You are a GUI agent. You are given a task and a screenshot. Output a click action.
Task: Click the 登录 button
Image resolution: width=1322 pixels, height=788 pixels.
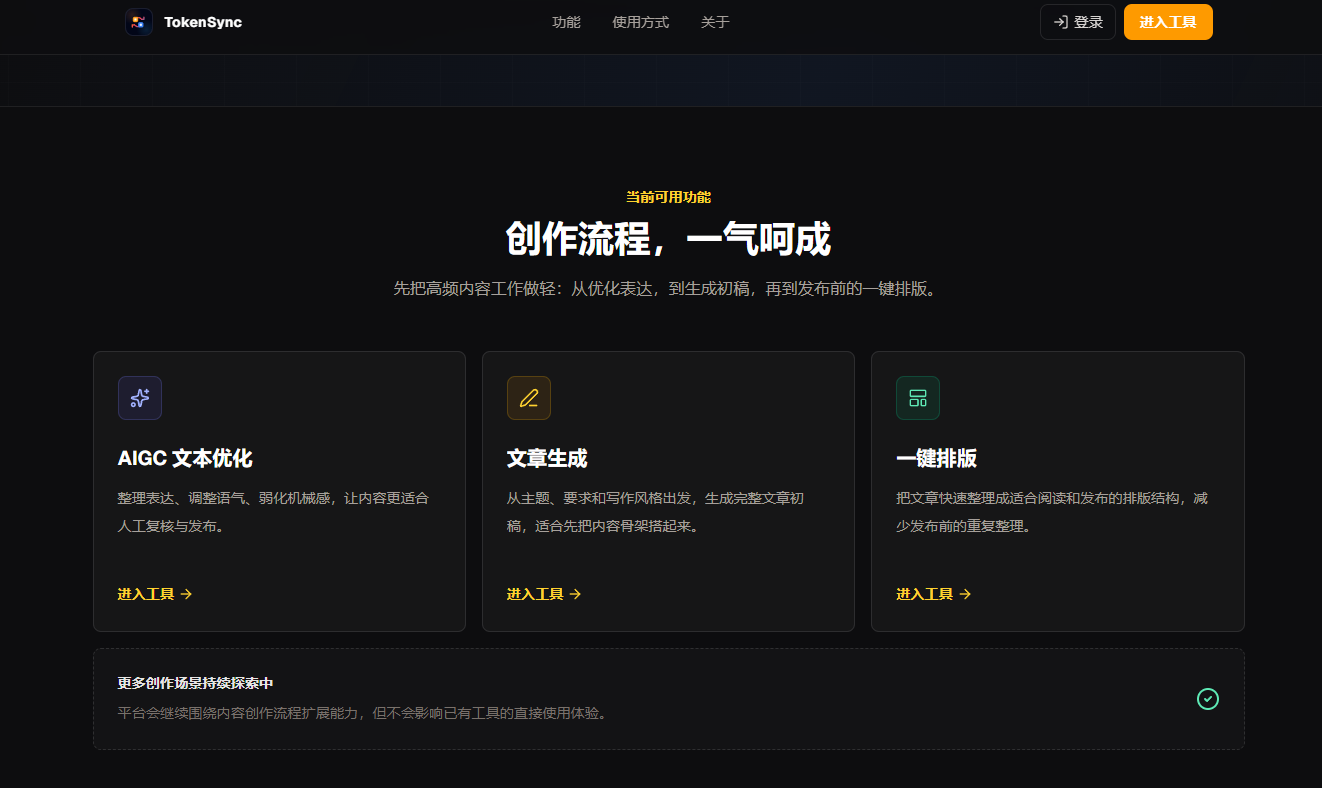point(1078,22)
